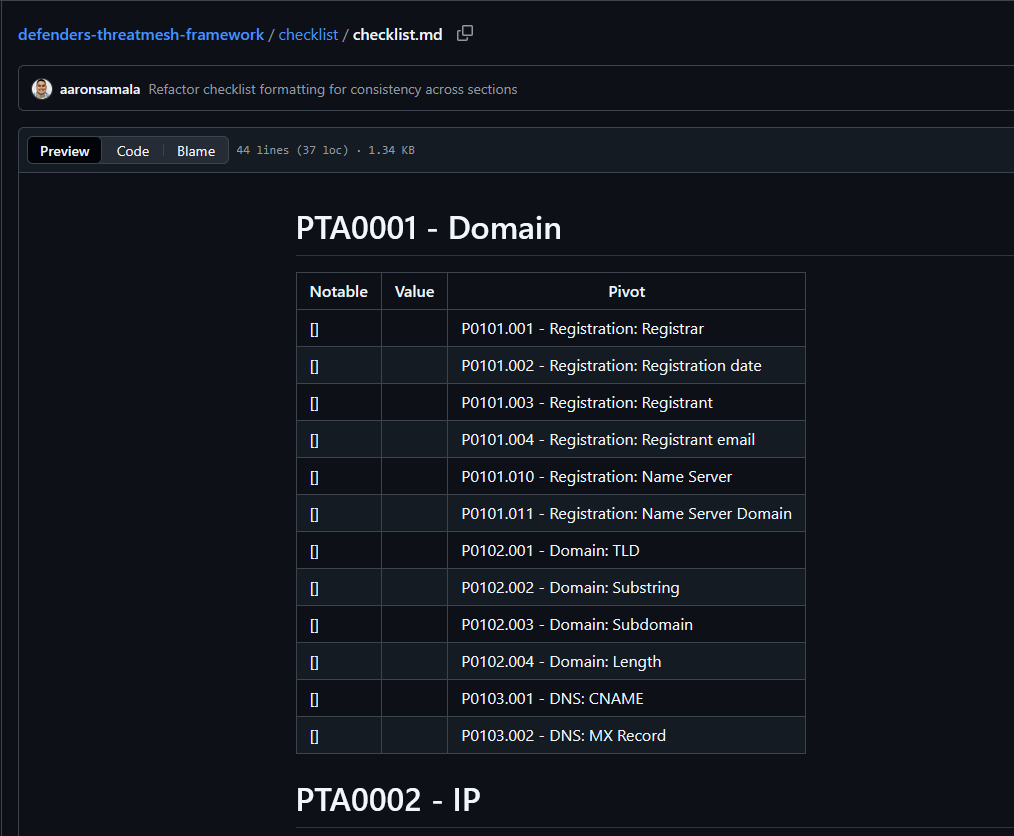The width and height of the screenshot is (1014, 836).
Task: Click the Pivot column header
Action: coord(626,292)
